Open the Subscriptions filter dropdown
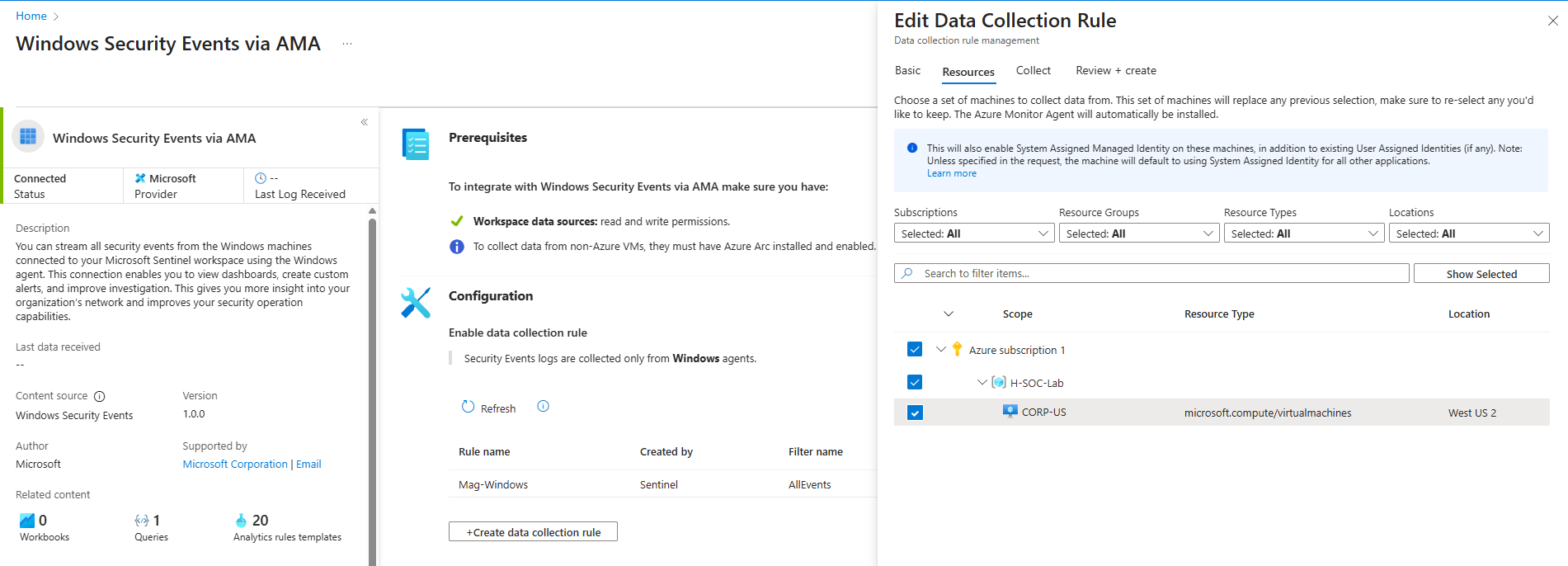Image resolution: width=1568 pixels, height=566 pixels. click(x=973, y=233)
